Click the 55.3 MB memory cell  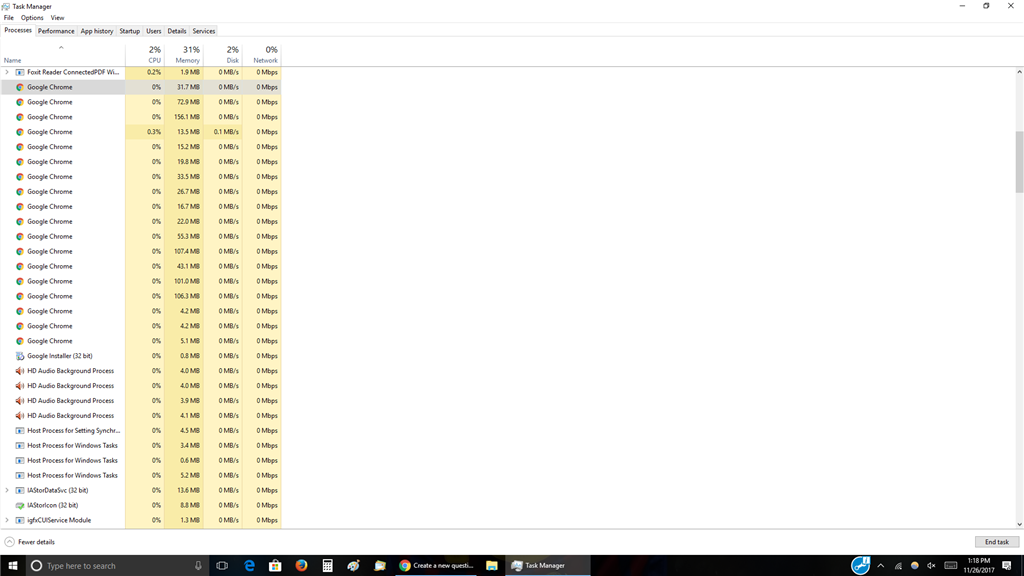coord(184,236)
